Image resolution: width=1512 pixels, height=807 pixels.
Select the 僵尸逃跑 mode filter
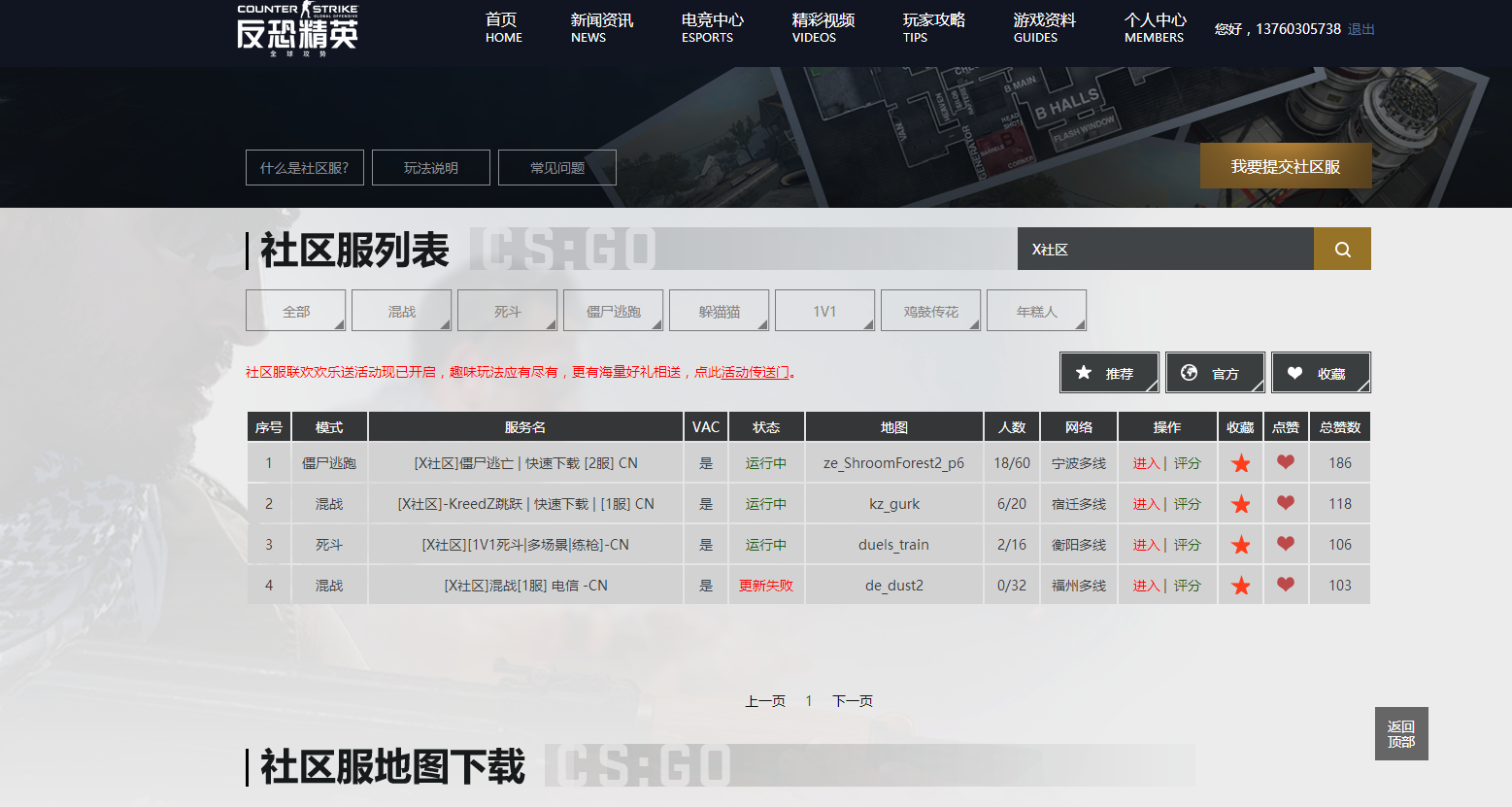pos(613,311)
